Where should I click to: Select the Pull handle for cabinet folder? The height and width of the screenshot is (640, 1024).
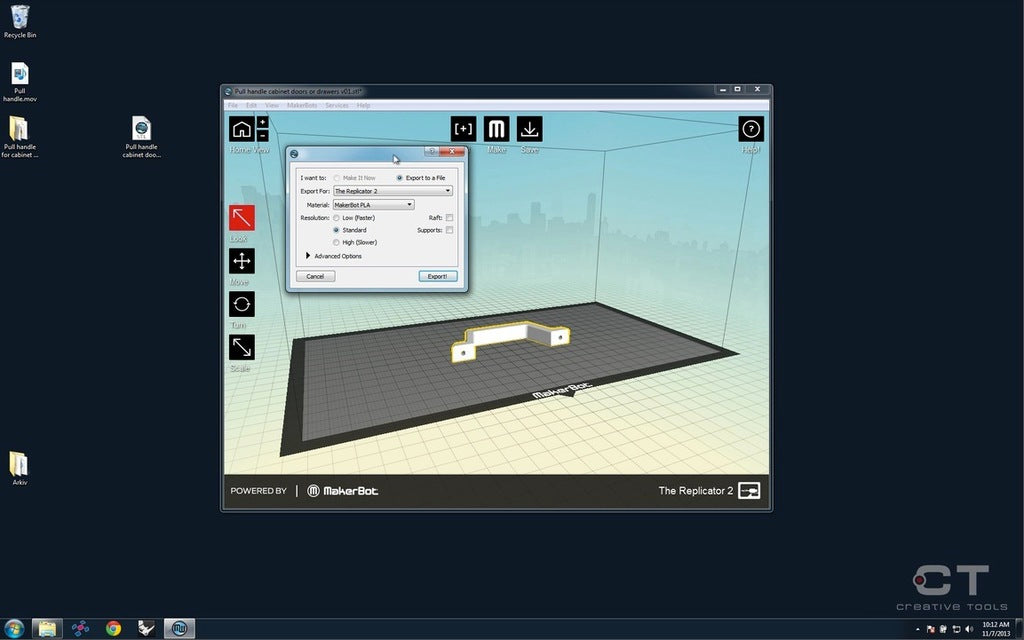20,137
